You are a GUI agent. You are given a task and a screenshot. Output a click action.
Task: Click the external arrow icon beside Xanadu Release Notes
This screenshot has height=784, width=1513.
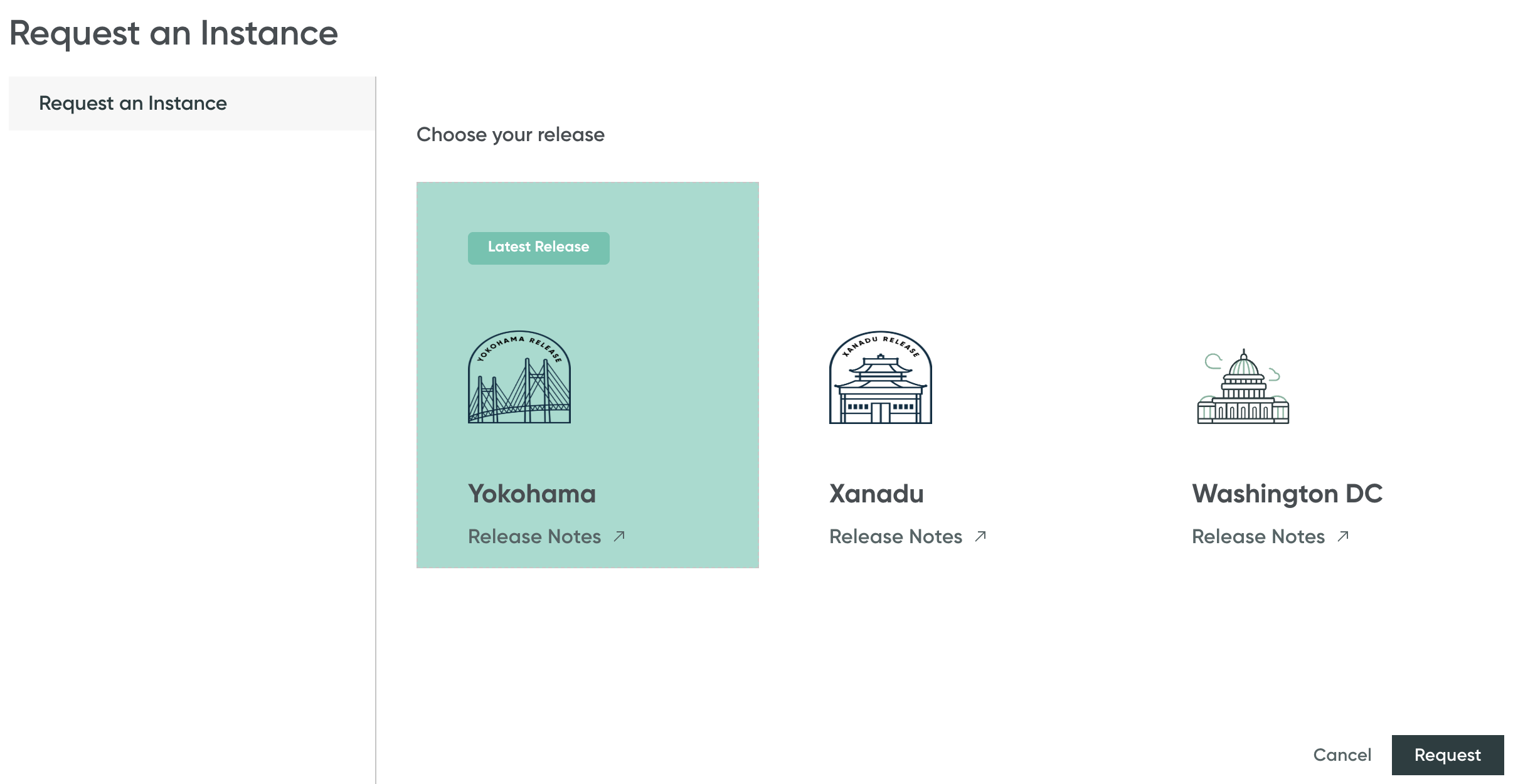tap(980, 536)
